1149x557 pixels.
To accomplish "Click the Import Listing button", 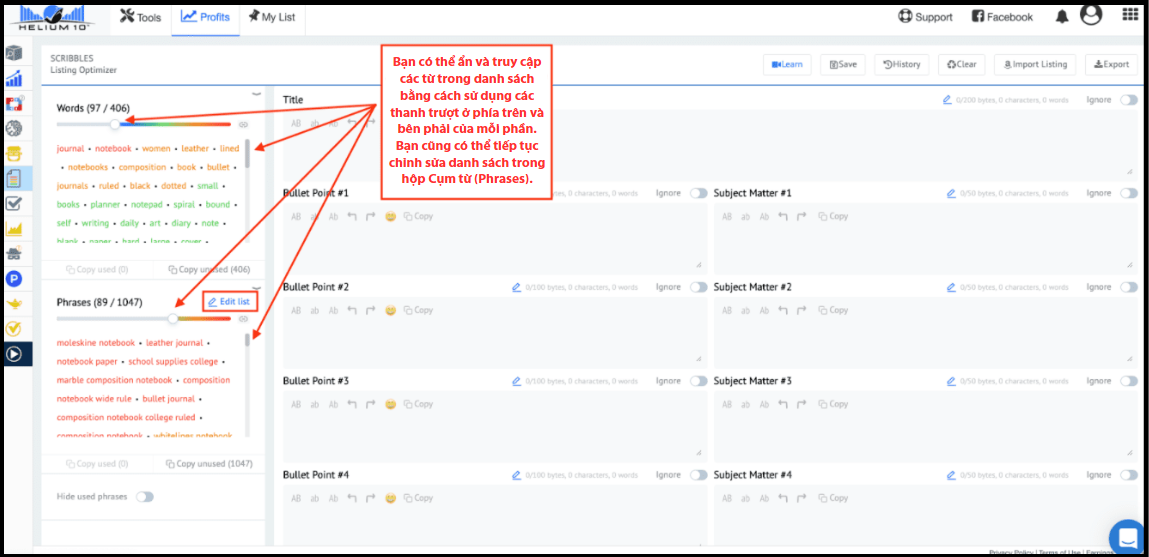I will point(1034,64).
